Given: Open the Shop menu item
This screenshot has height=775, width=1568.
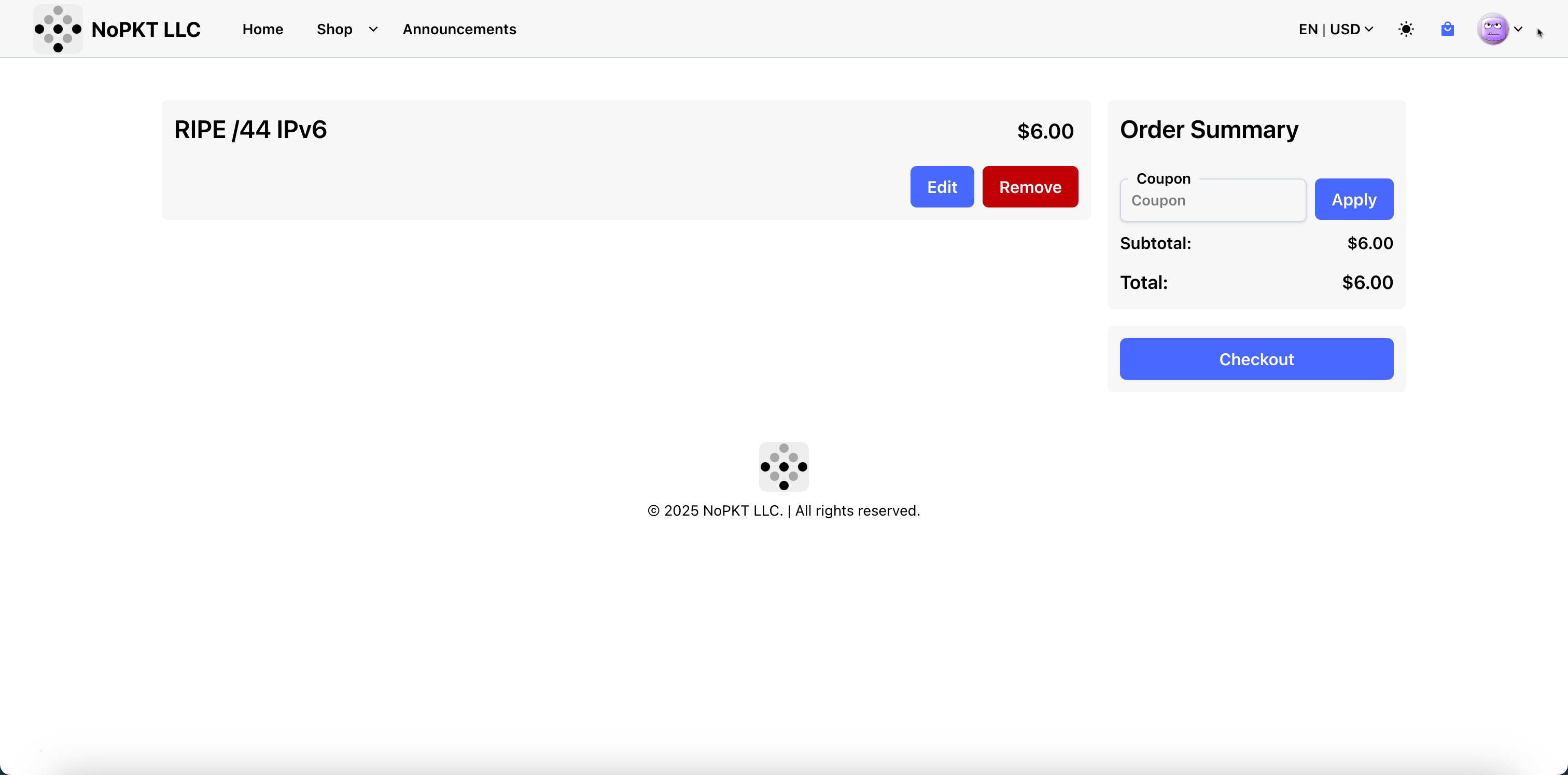Looking at the screenshot, I should coord(334,29).
